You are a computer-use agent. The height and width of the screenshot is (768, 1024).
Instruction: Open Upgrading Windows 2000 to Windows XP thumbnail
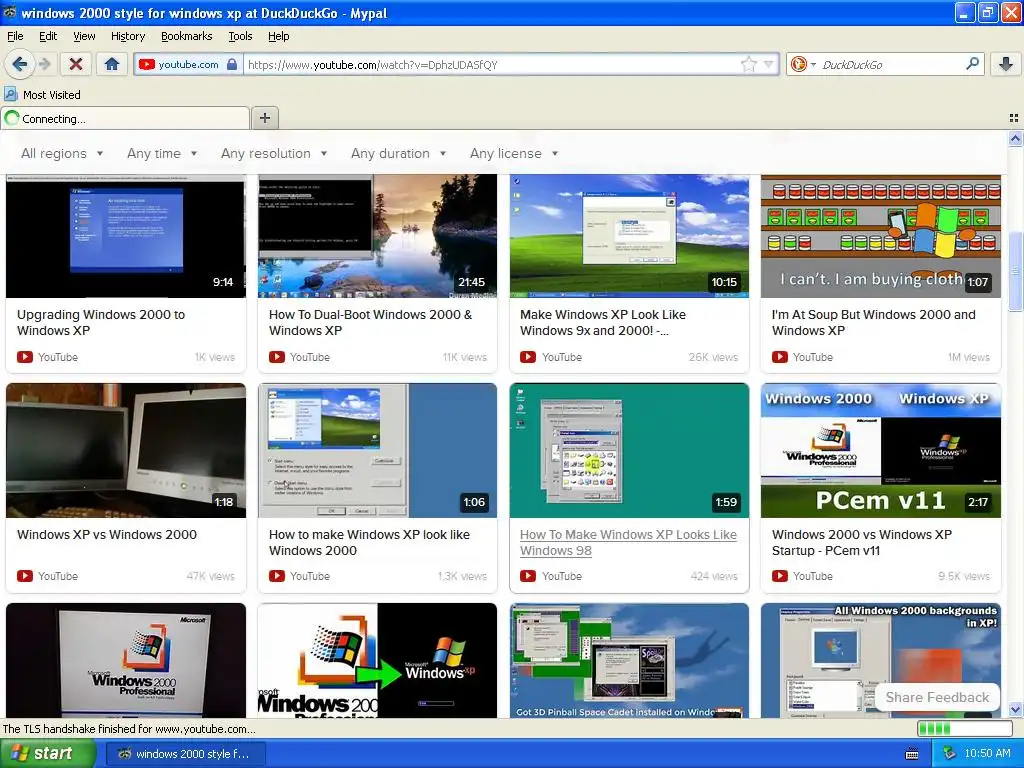126,236
